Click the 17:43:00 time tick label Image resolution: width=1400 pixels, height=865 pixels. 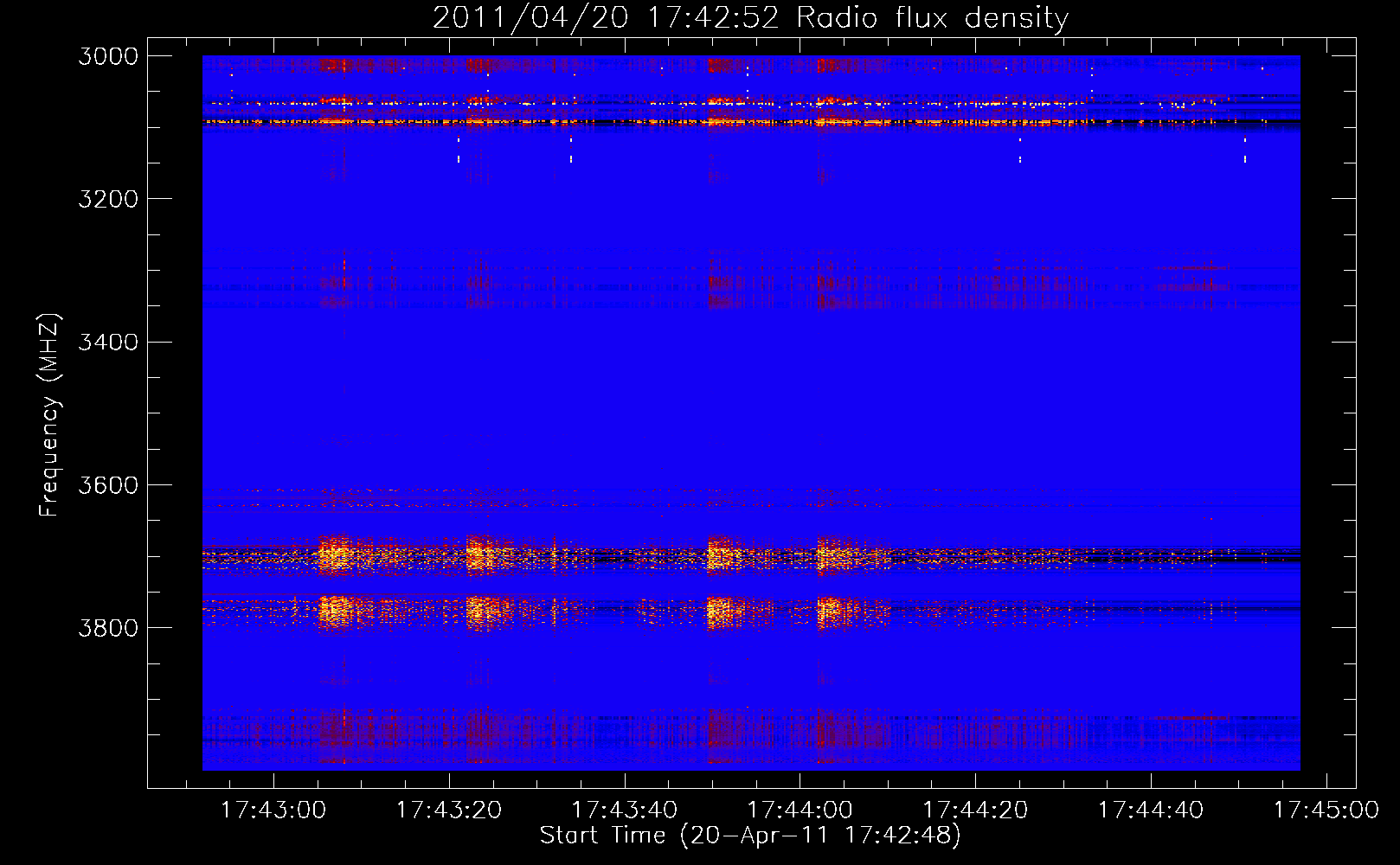[273, 810]
